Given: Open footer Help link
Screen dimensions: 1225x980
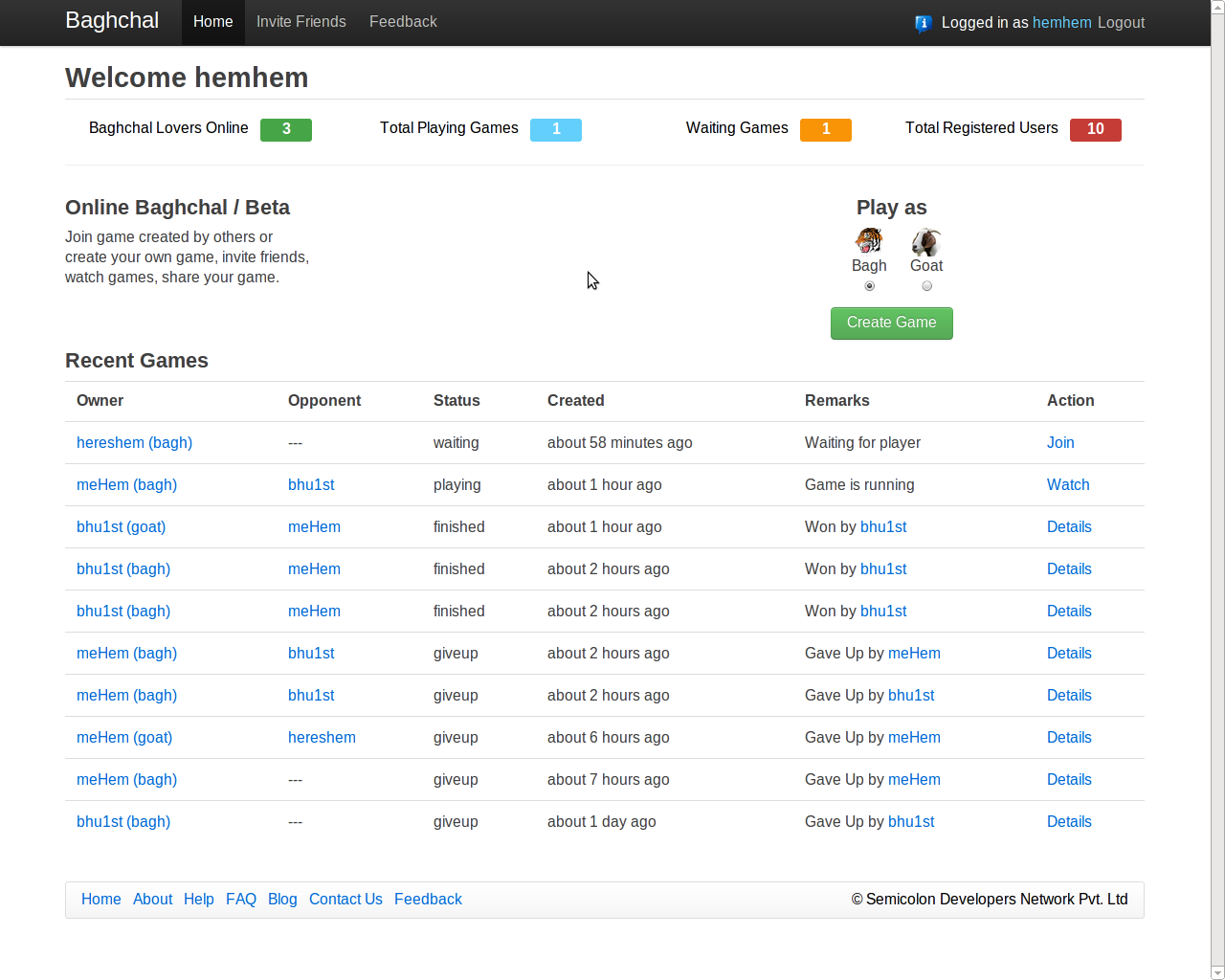Looking at the screenshot, I should point(199,900).
